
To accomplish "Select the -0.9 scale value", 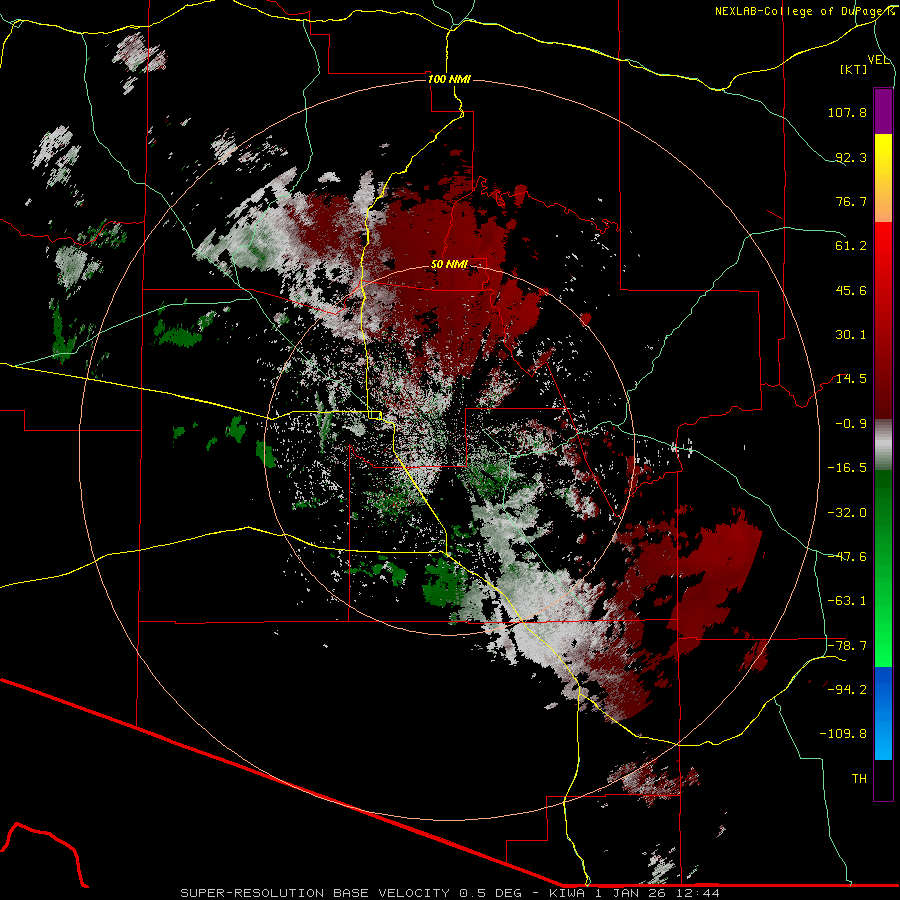I will coord(851,424).
